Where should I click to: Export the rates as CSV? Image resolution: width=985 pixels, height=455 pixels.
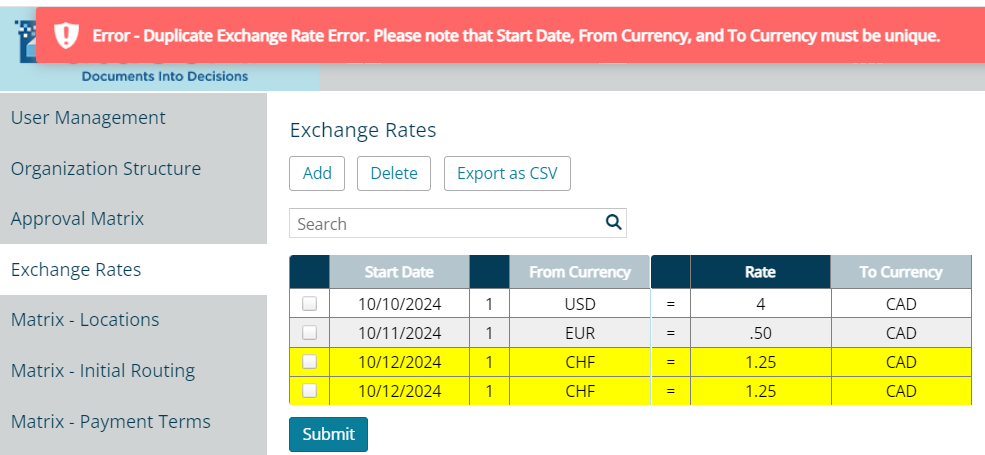tap(507, 173)
